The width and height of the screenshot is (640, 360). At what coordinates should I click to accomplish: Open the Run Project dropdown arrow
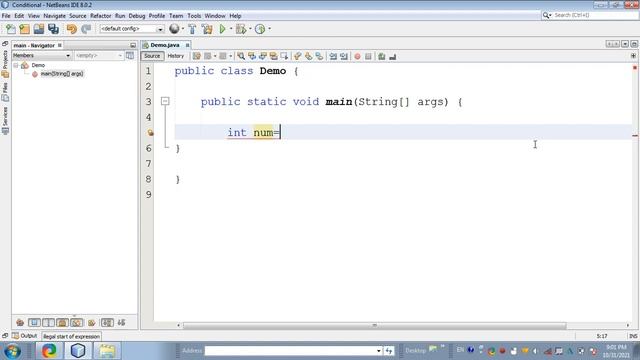coord(231,29)
